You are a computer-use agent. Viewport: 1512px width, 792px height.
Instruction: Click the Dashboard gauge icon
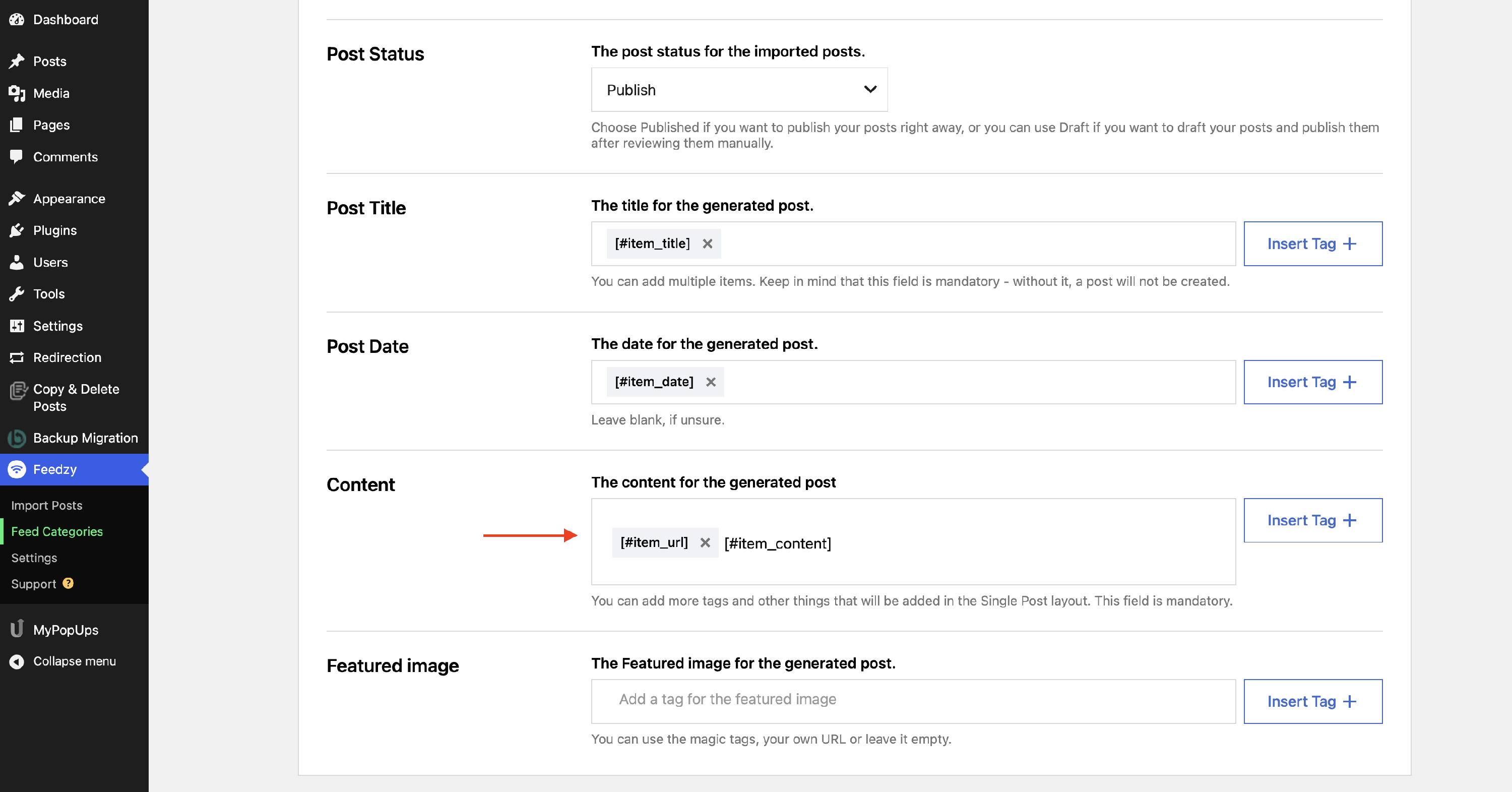pyautogui.click(x=17, y=19)
